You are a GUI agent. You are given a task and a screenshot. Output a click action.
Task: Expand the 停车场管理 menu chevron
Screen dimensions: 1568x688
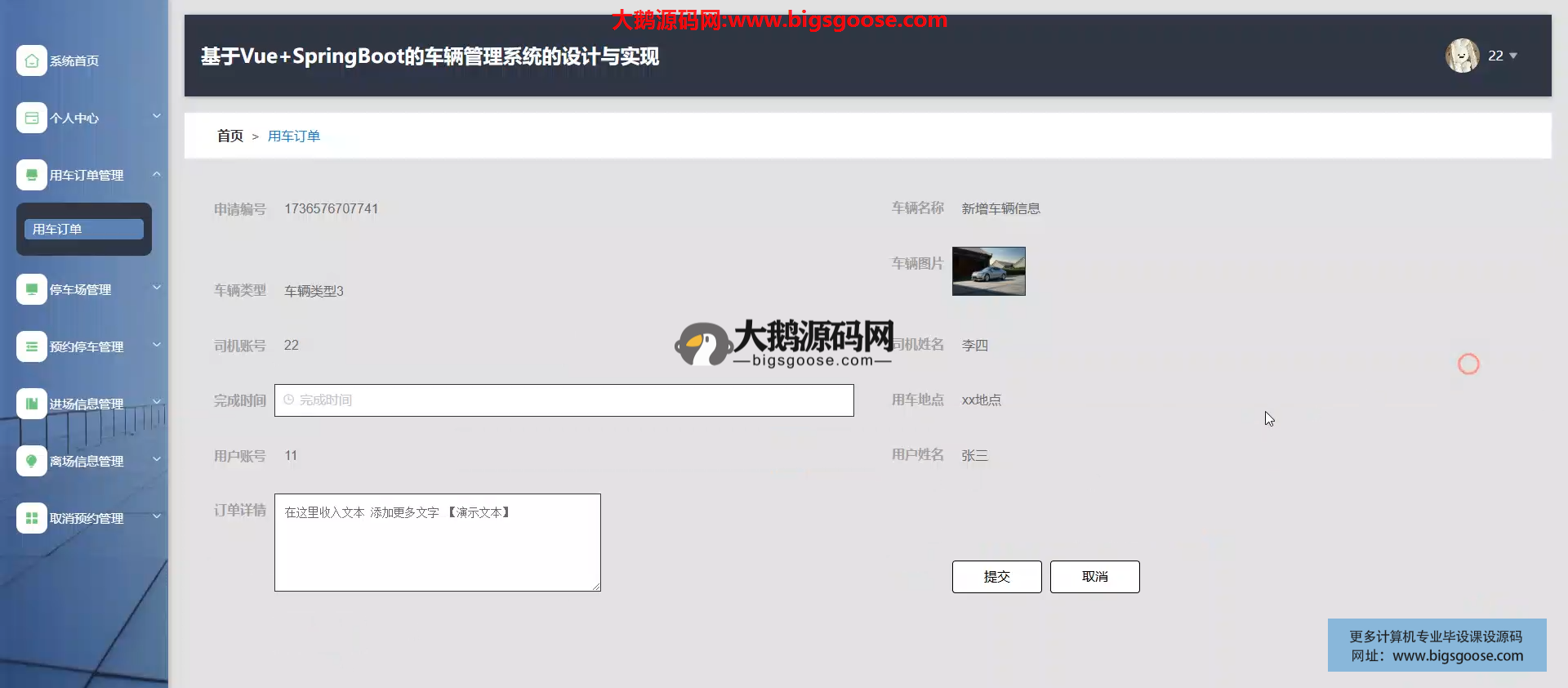coord(156,288)
